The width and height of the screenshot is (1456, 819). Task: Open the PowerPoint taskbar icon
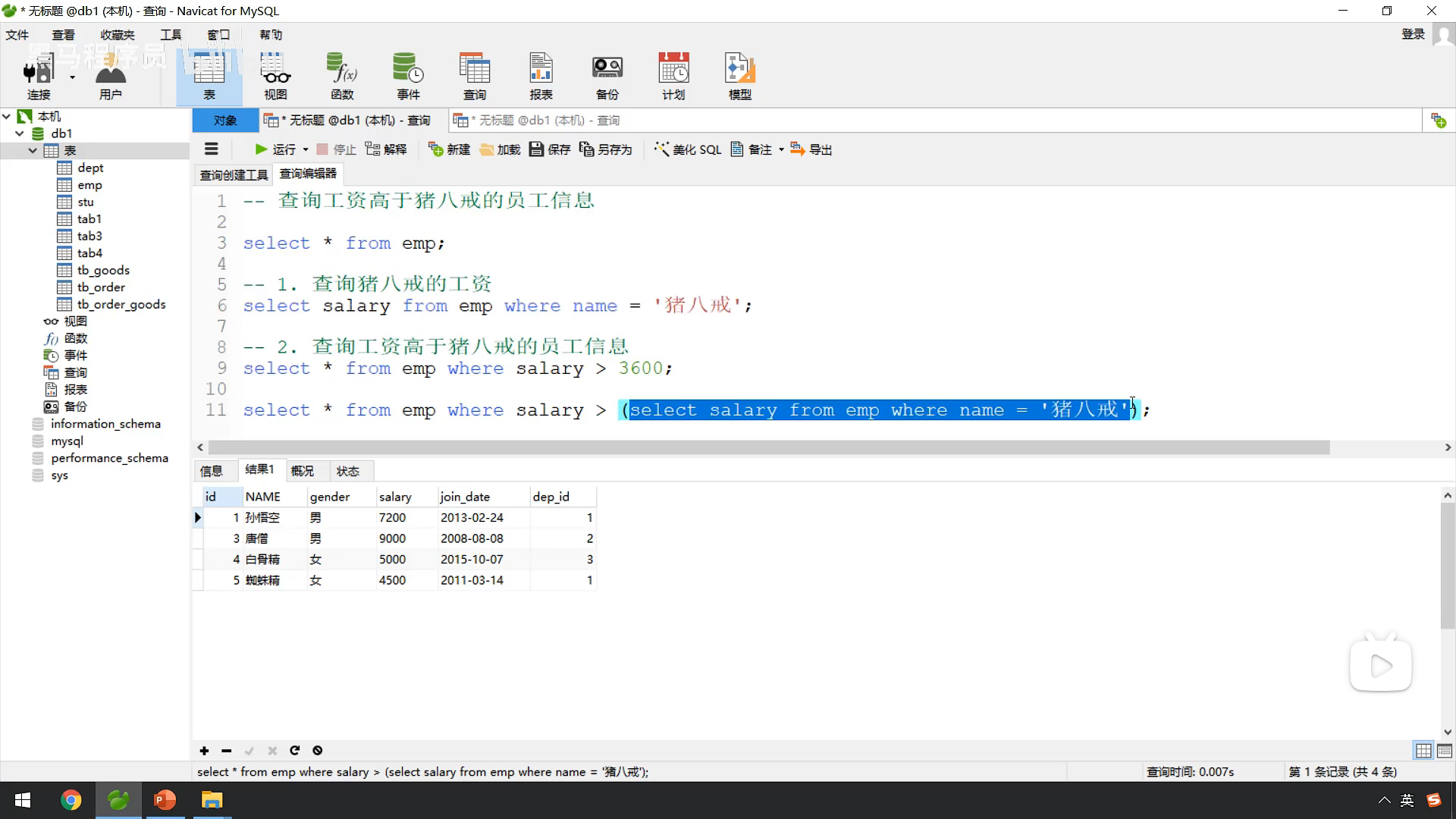(x=165, y=800)
